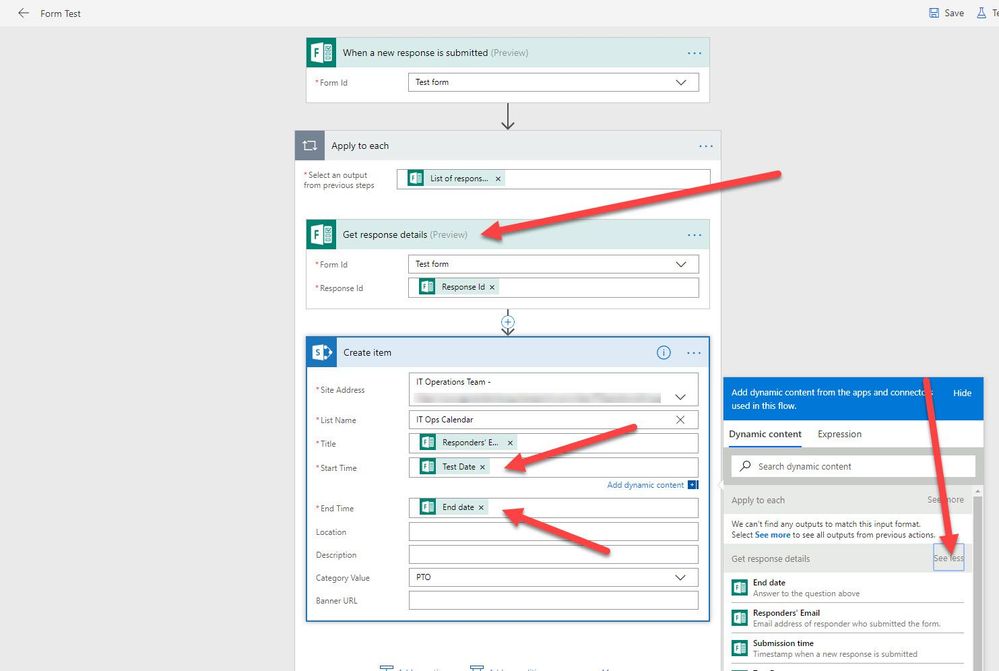Click the Test Date token in Start Time

point(454,467)
